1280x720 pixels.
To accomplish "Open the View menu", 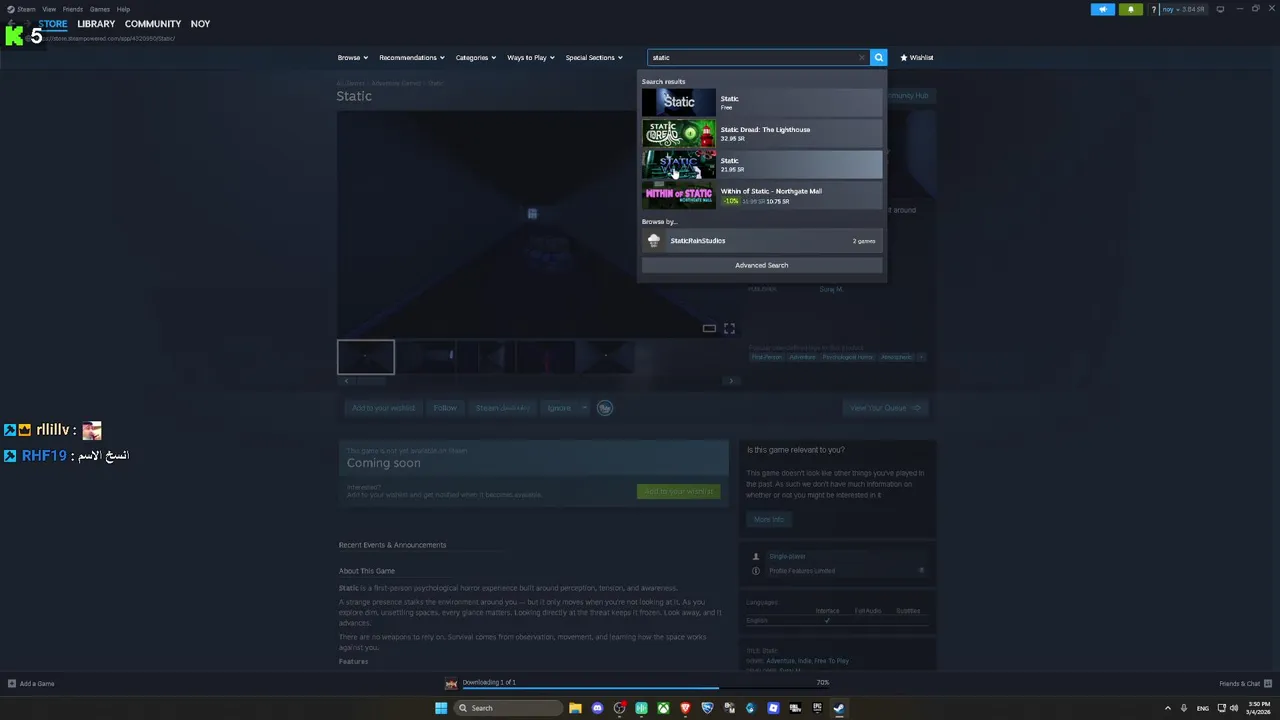I will pyautogui.click(x=49, y=9).
